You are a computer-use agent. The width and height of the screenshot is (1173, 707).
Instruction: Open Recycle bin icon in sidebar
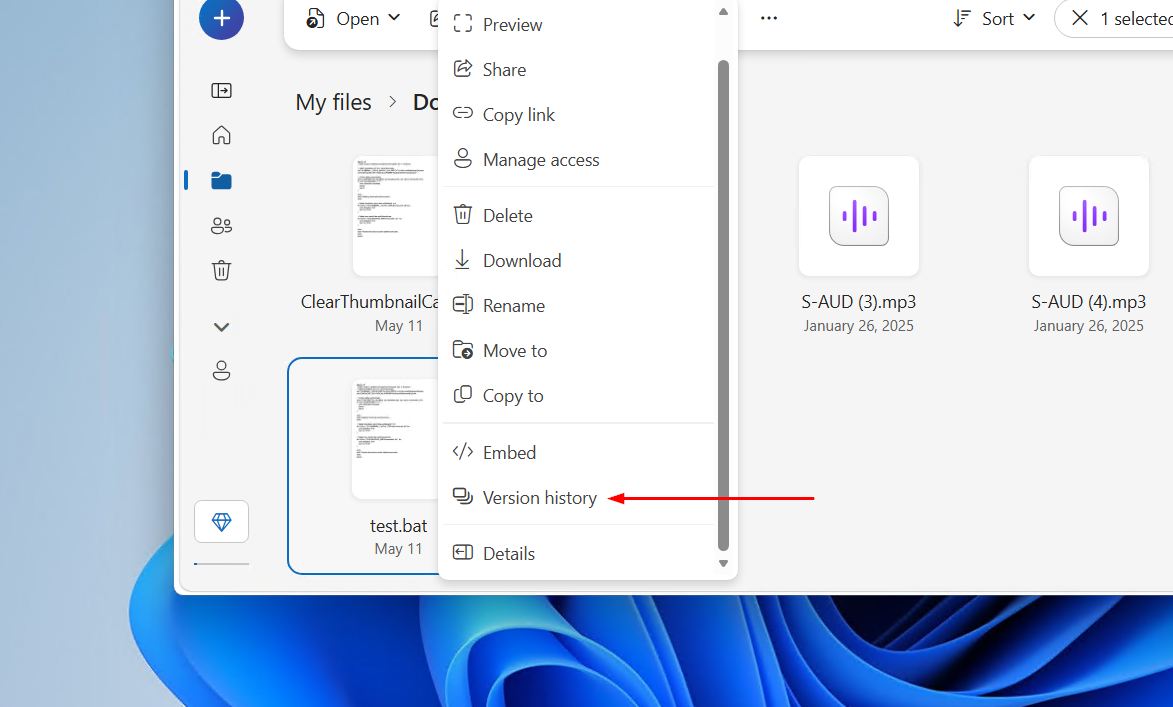[x=221, y=270]
